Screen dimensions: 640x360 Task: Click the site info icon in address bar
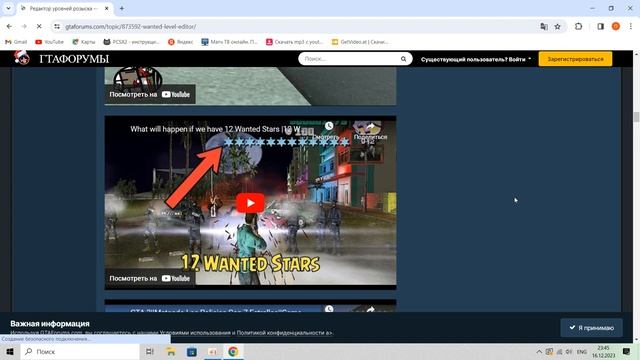(57, 26)
